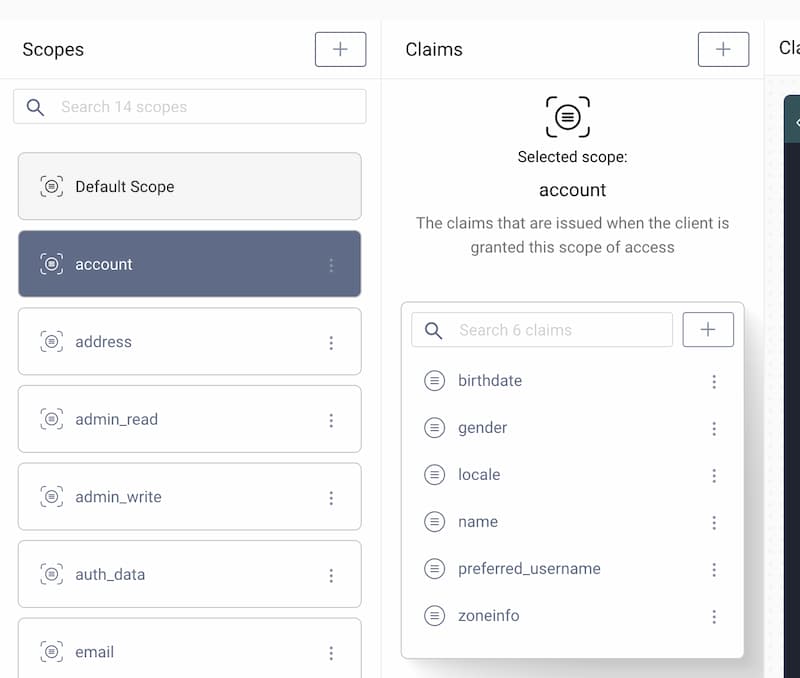Click the account scope icon
The height and width of the screenshot is (678, 800).
click(52, 264)
